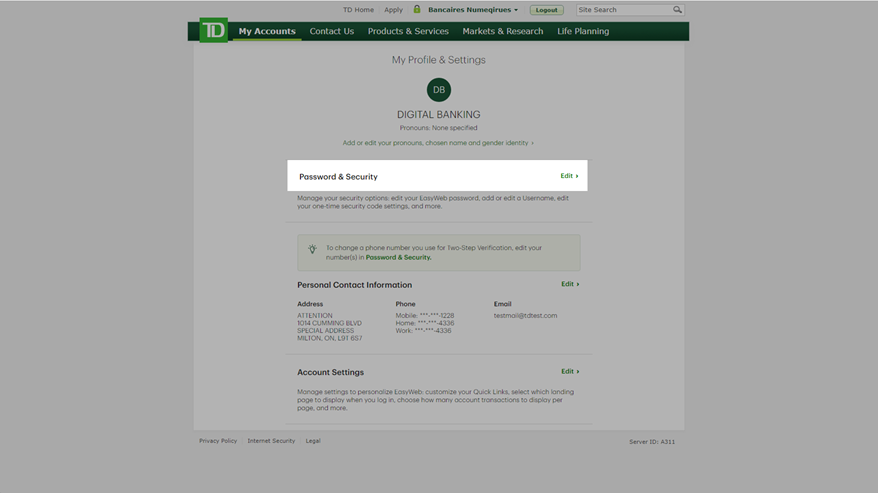Click Personal Contact Information heading
The width and height of the screenshot is (878, 493).
pos(354,285)
